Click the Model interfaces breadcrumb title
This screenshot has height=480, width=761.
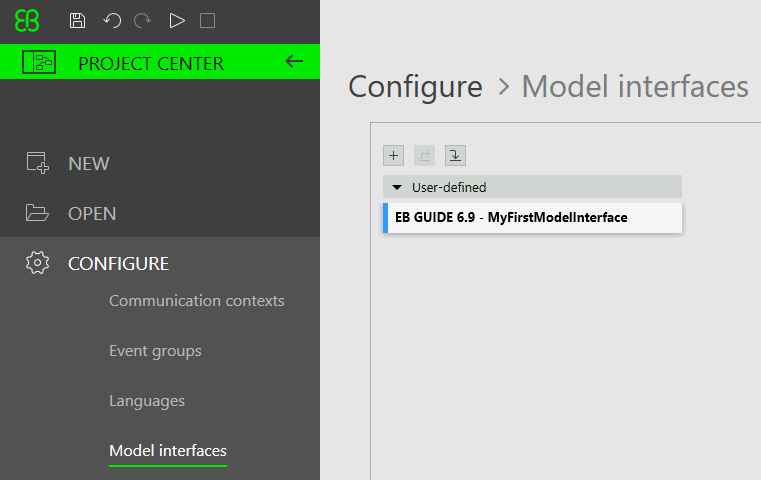coord(635,87)
